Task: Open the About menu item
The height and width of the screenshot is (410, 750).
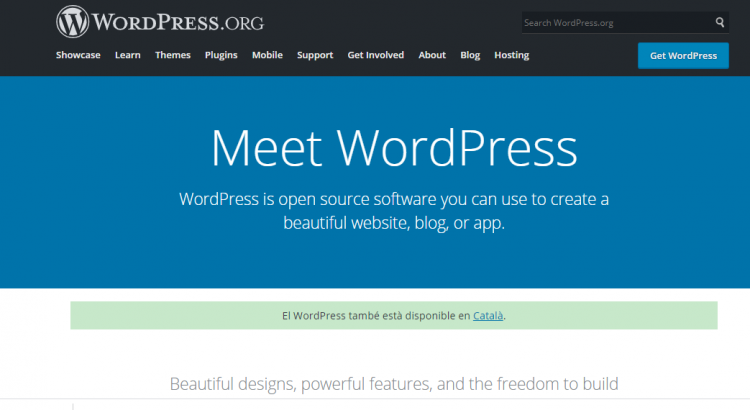Action: pyautogui.click(x=432, y=55)
